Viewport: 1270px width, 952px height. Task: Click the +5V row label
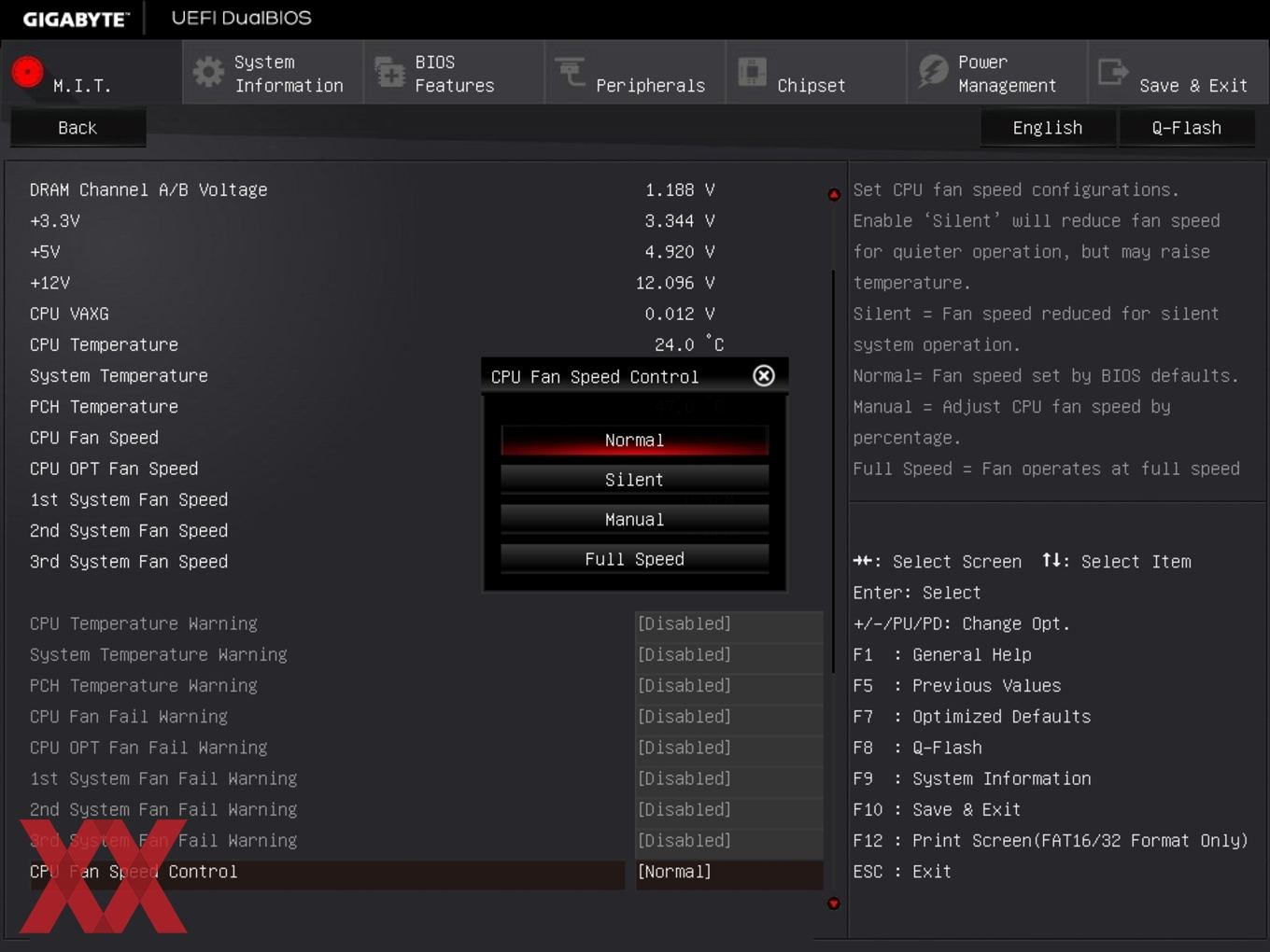click(x=45, y=252)
